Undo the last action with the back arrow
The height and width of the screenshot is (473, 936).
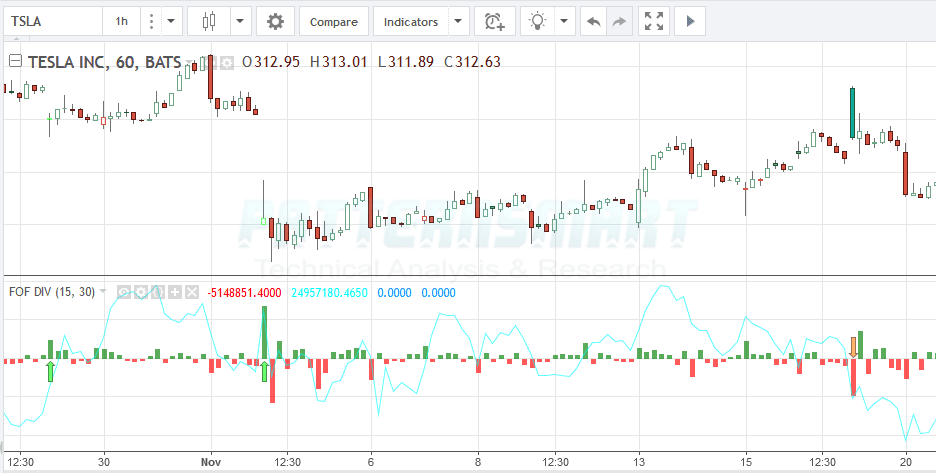(x=593, y=22)
